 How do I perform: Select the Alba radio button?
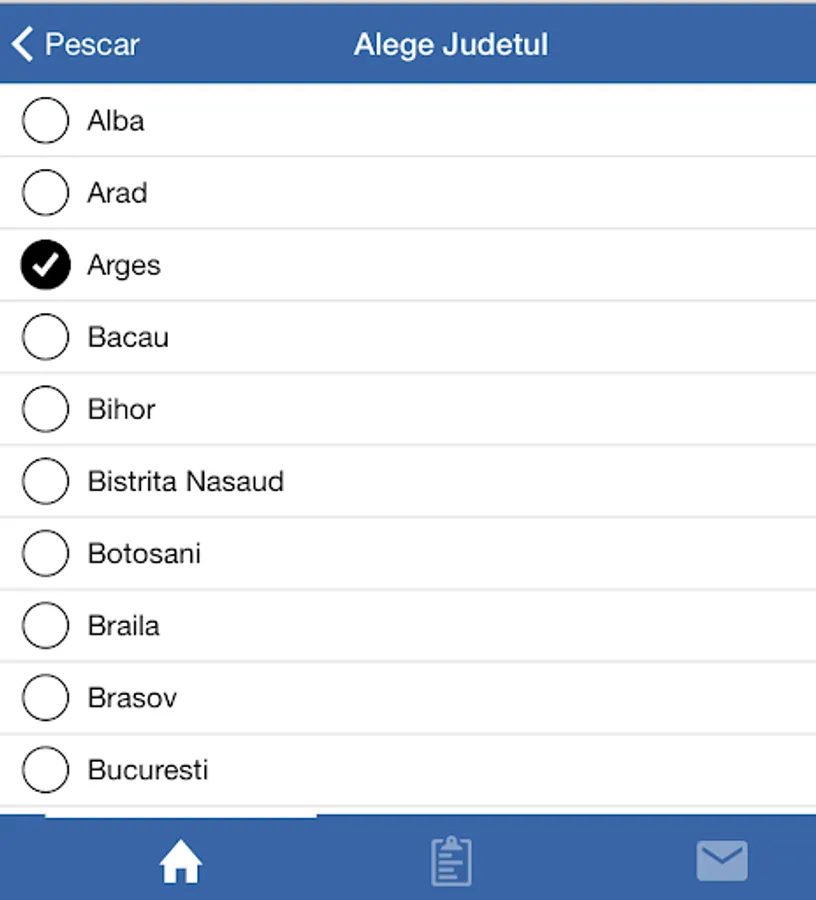[46, 121]
